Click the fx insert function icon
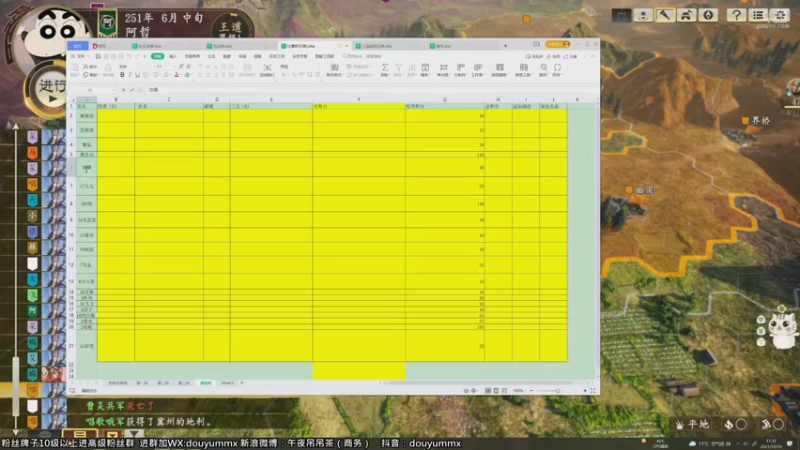Viewport: 800px width, 450px height. [140, 90]
